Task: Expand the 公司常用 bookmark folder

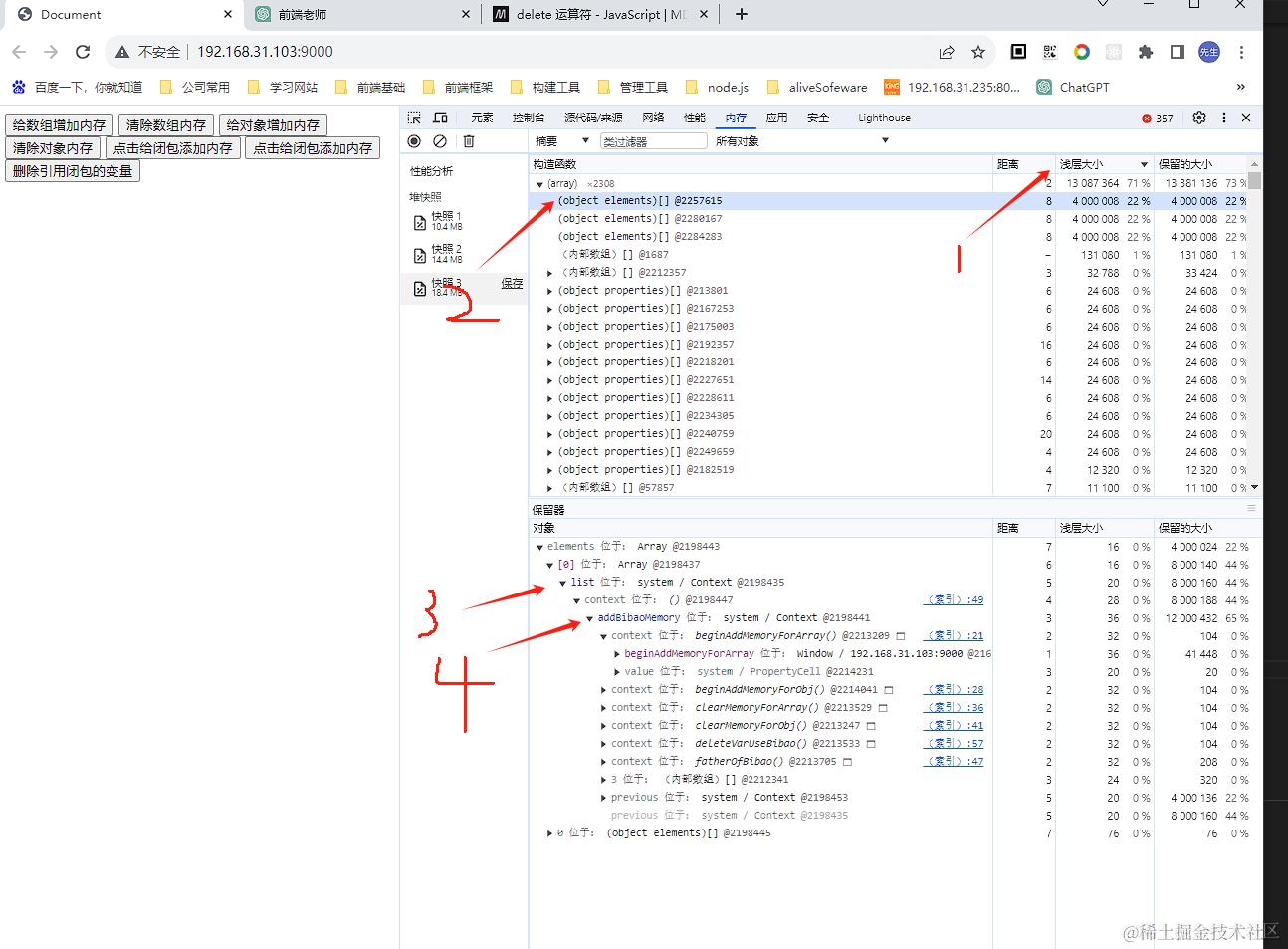Action: tap(195, 87)
